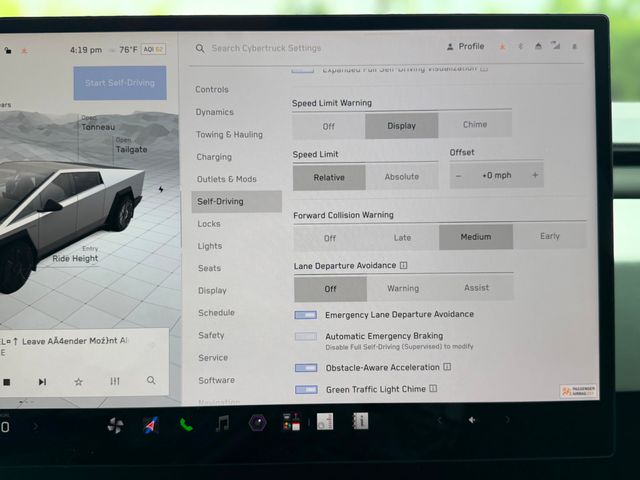Decrease volume with left chevron
The image size is (640, 480).
440,420
